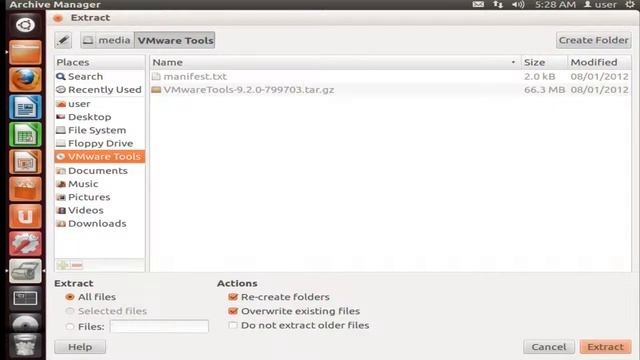Open Videos in Places sidebar

100,210
